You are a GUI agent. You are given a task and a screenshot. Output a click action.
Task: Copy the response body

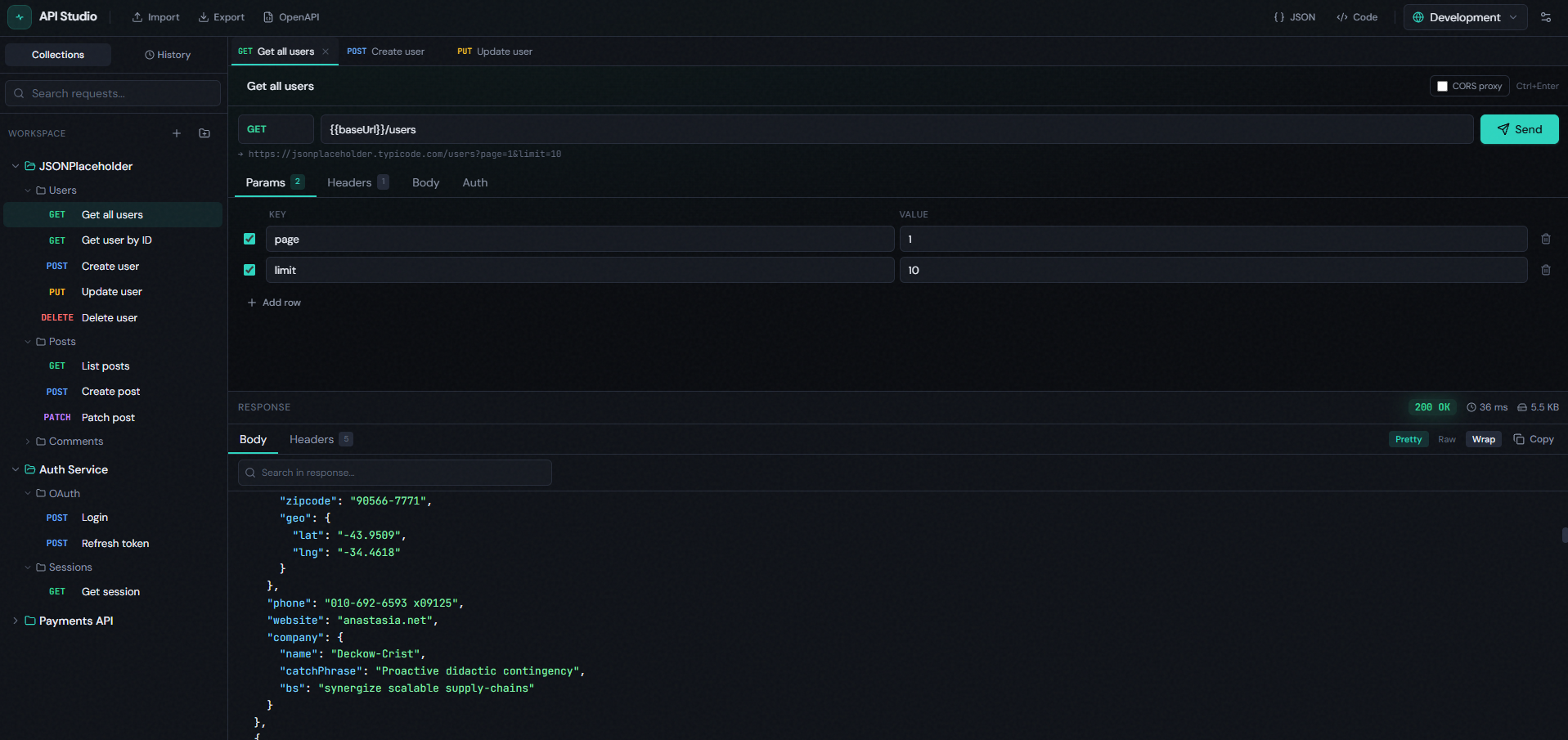coord(1534,439)
